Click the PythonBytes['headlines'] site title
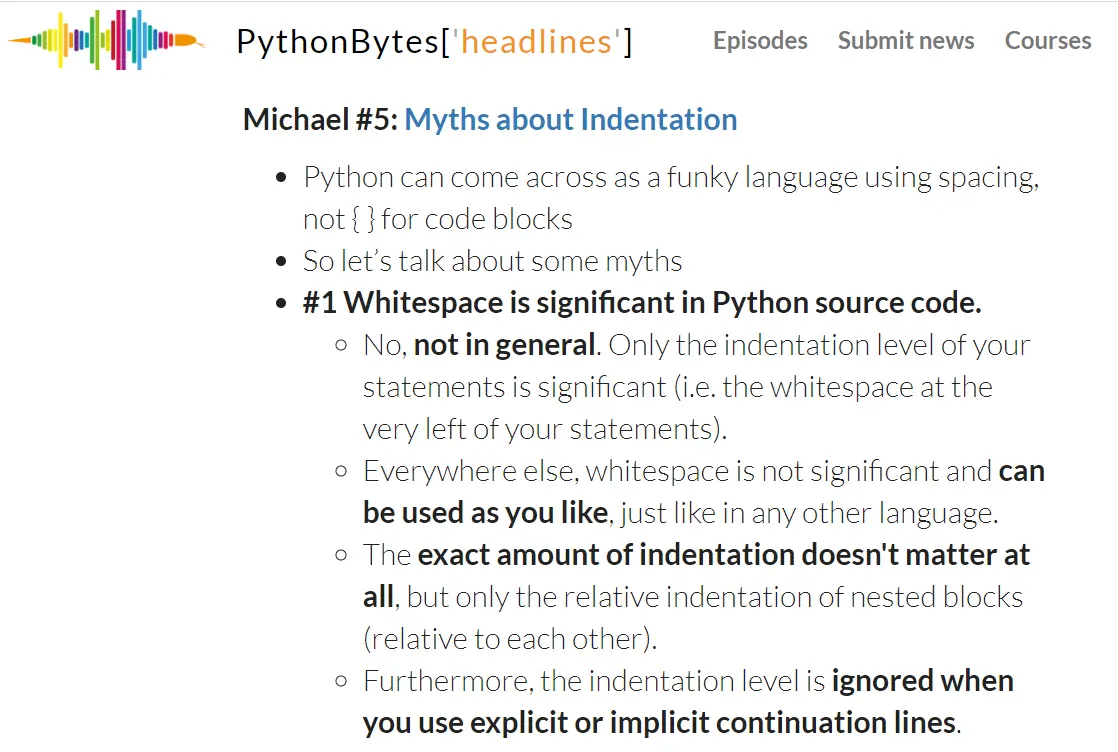Screen dimensions: 1118x752 (434, 41)
